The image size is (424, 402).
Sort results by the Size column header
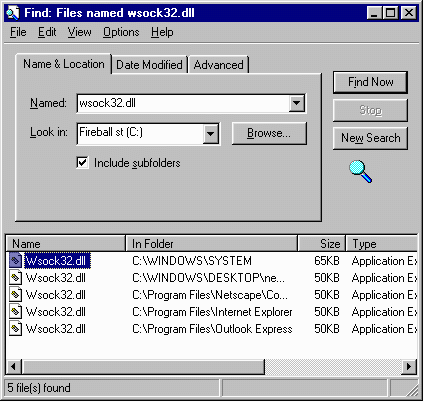(x=322, y=244)
